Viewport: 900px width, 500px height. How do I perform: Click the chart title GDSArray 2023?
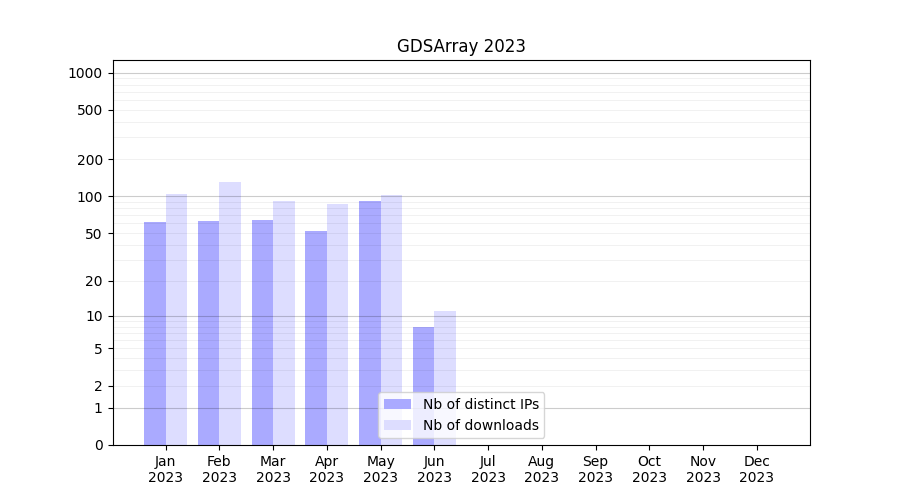point(461,46)
